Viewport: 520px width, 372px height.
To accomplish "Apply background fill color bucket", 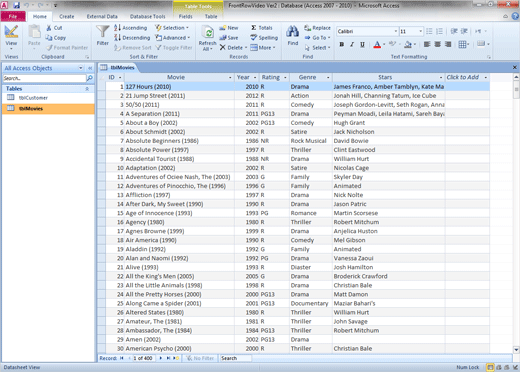I will click(x=408, y=44).
